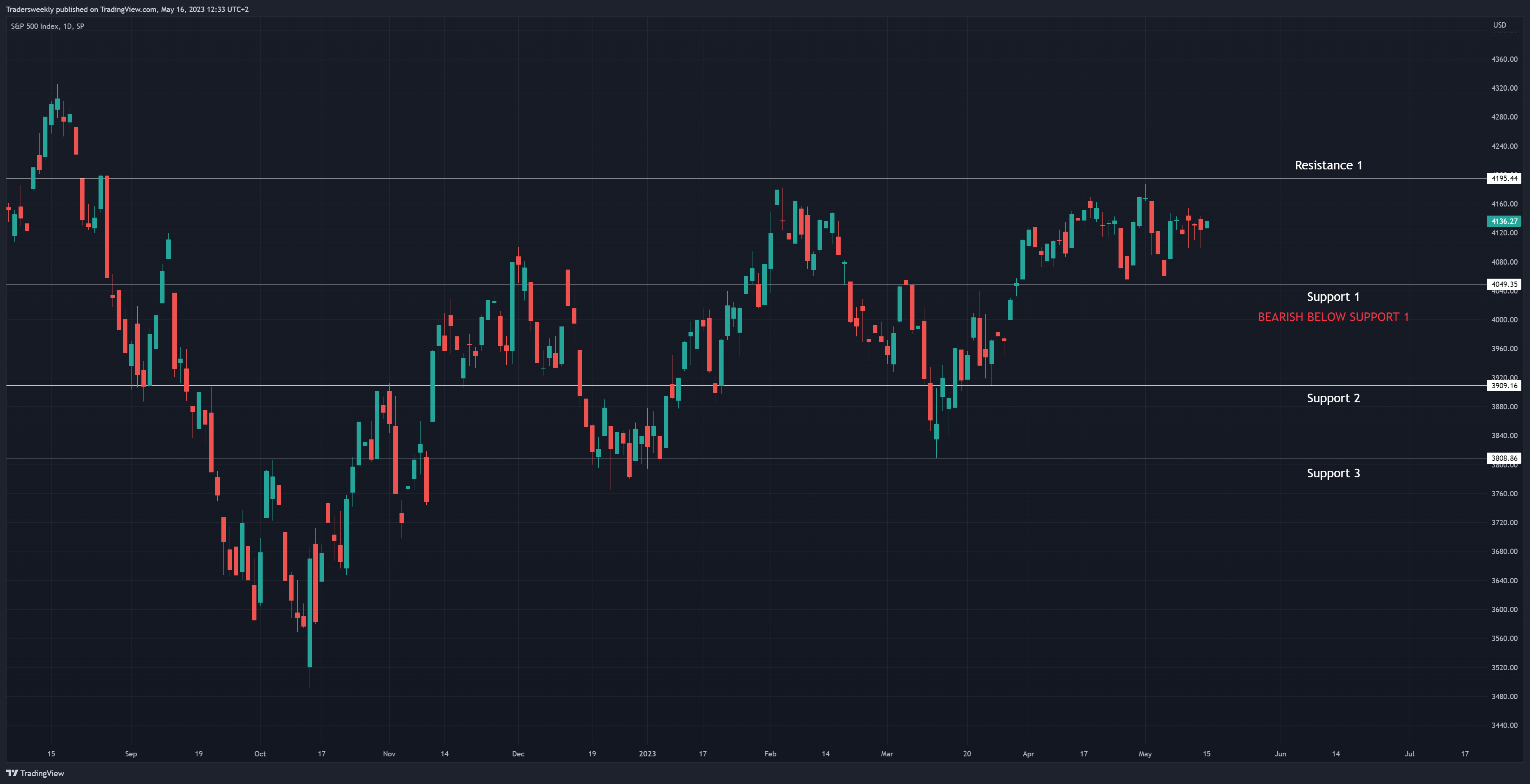Click the 4195.44 price tag

1504,178
